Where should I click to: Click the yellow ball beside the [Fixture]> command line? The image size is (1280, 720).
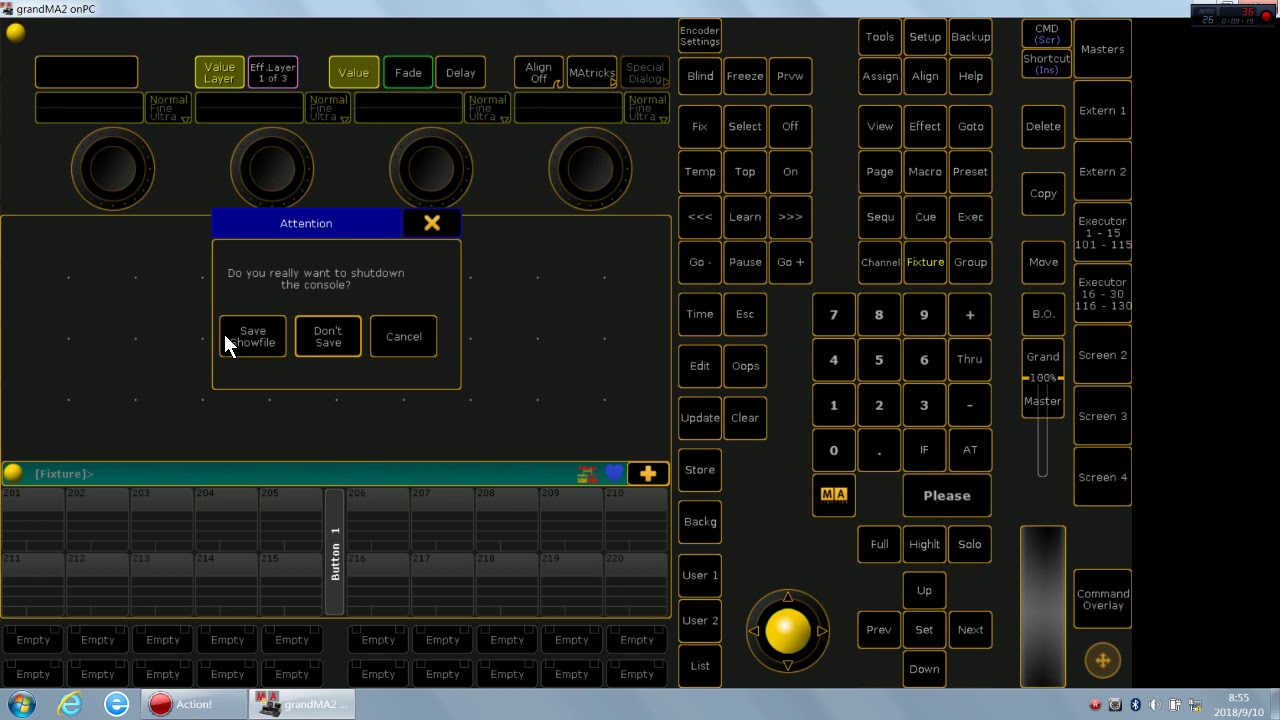[x=13, y=473]
